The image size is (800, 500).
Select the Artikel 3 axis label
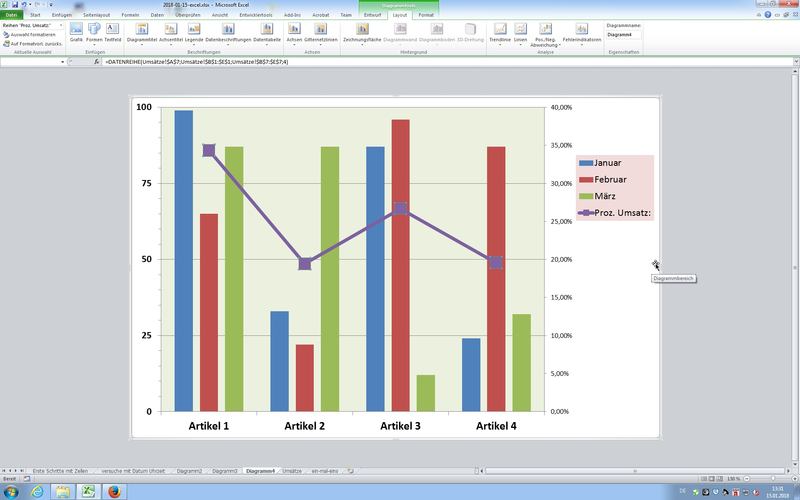coord(401,426)
